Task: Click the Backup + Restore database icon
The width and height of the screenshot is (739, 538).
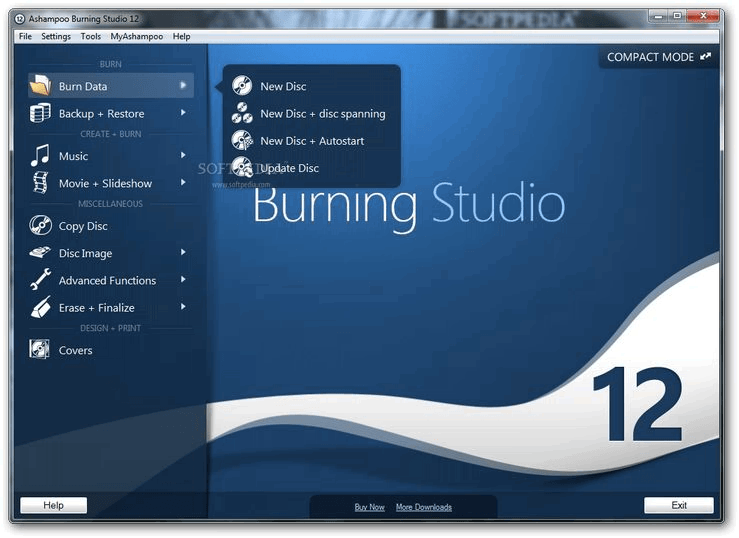Action: 40,113
